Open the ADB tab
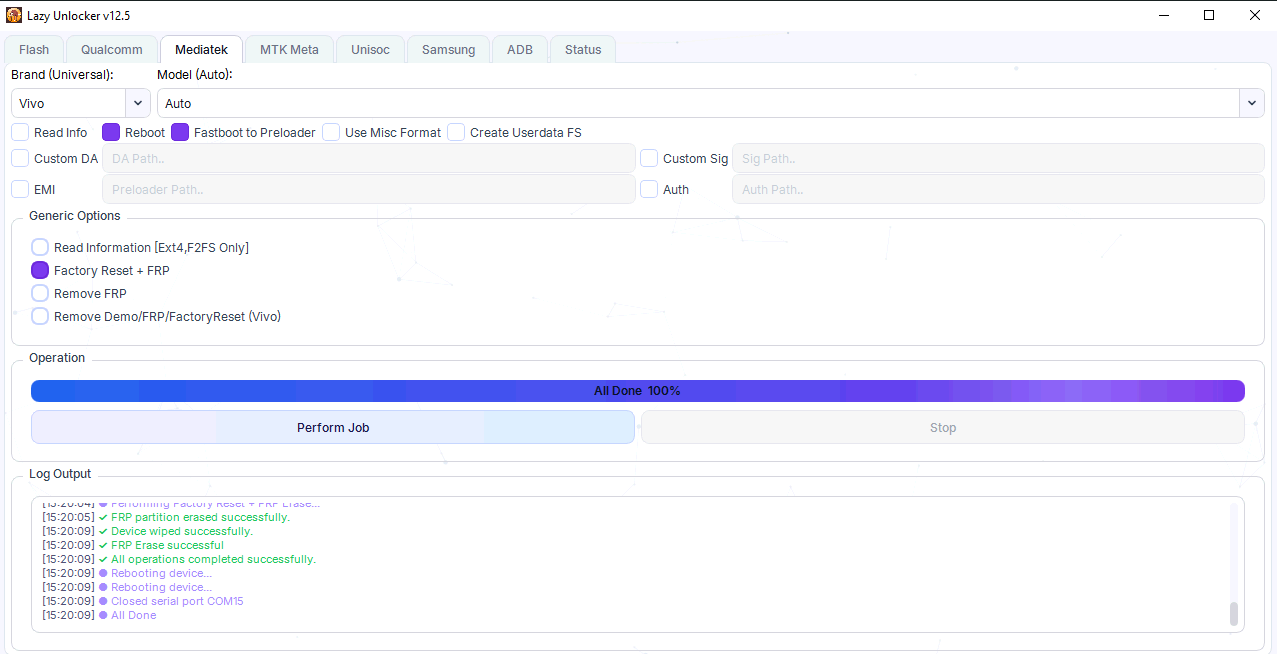 pyautogui.click(x=520, y=49)
